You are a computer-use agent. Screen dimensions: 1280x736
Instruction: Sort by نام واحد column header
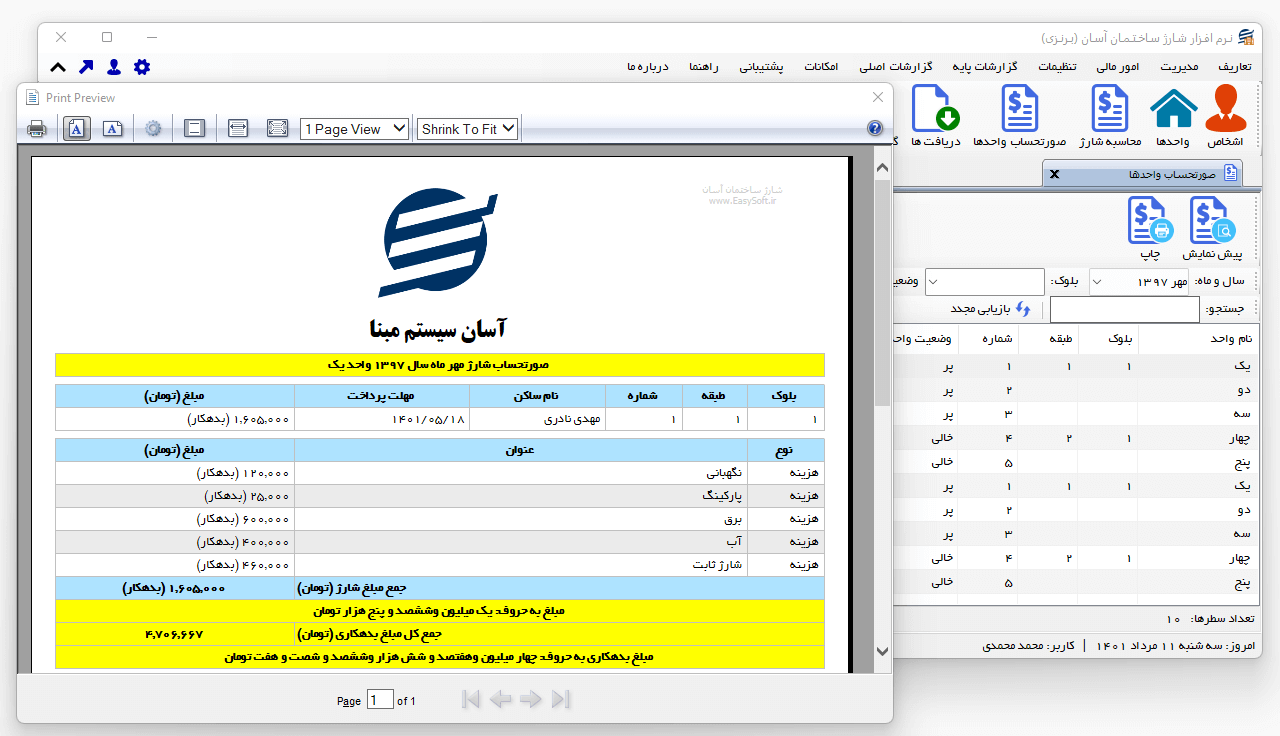pyautogui.click(x=1200, y=339)
